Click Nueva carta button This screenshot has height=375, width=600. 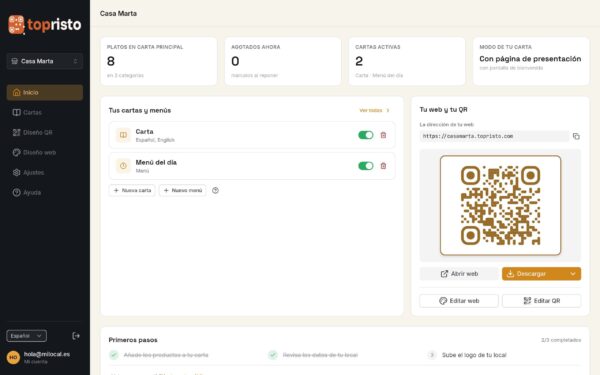coord(132,191)
